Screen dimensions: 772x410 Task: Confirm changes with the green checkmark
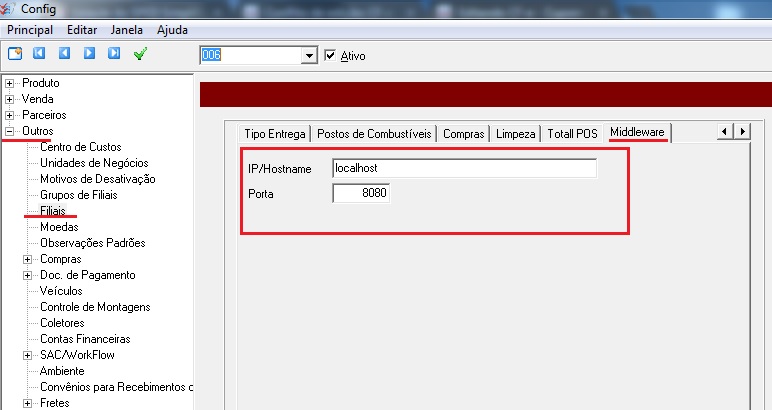[x=140, y=54]
